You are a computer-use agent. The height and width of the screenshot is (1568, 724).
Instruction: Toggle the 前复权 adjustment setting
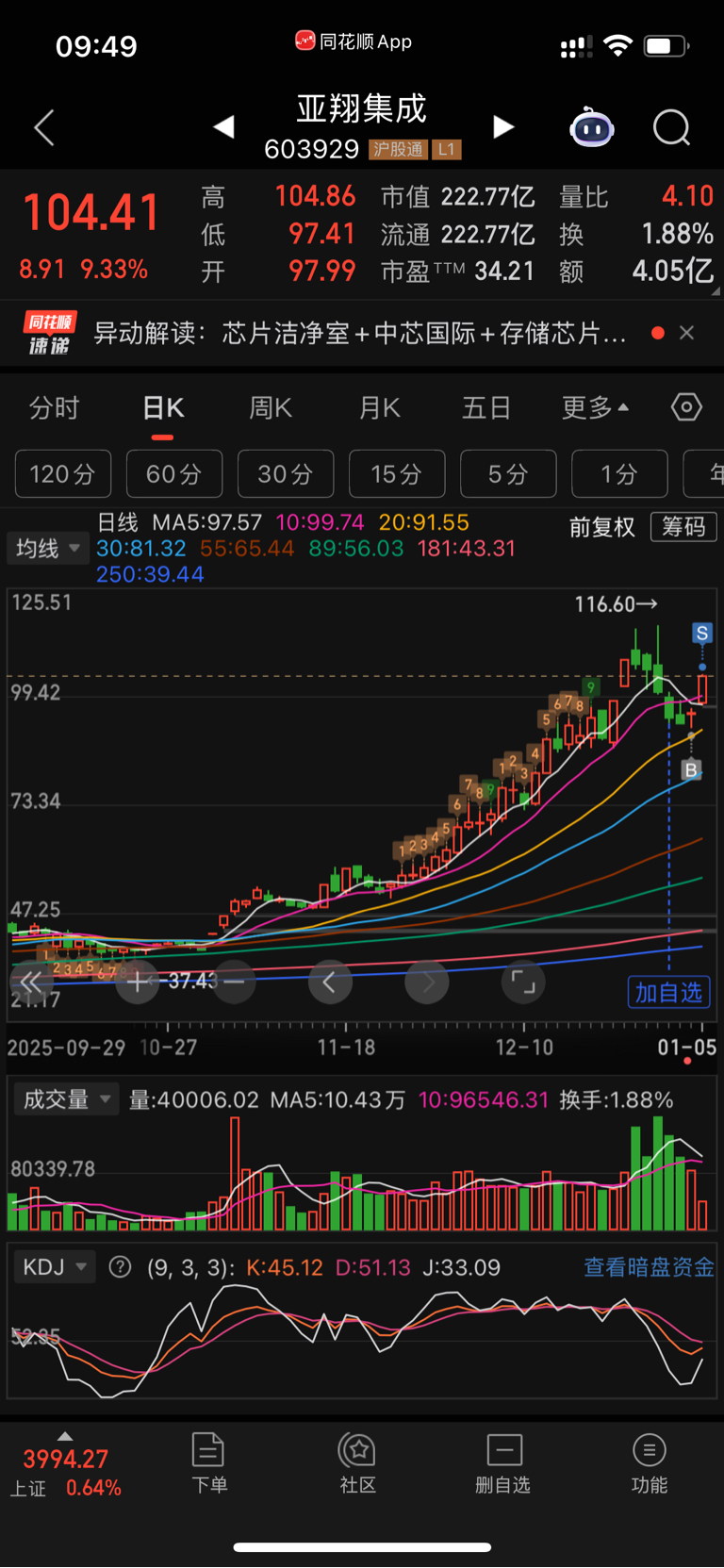[x=601, y=526]
